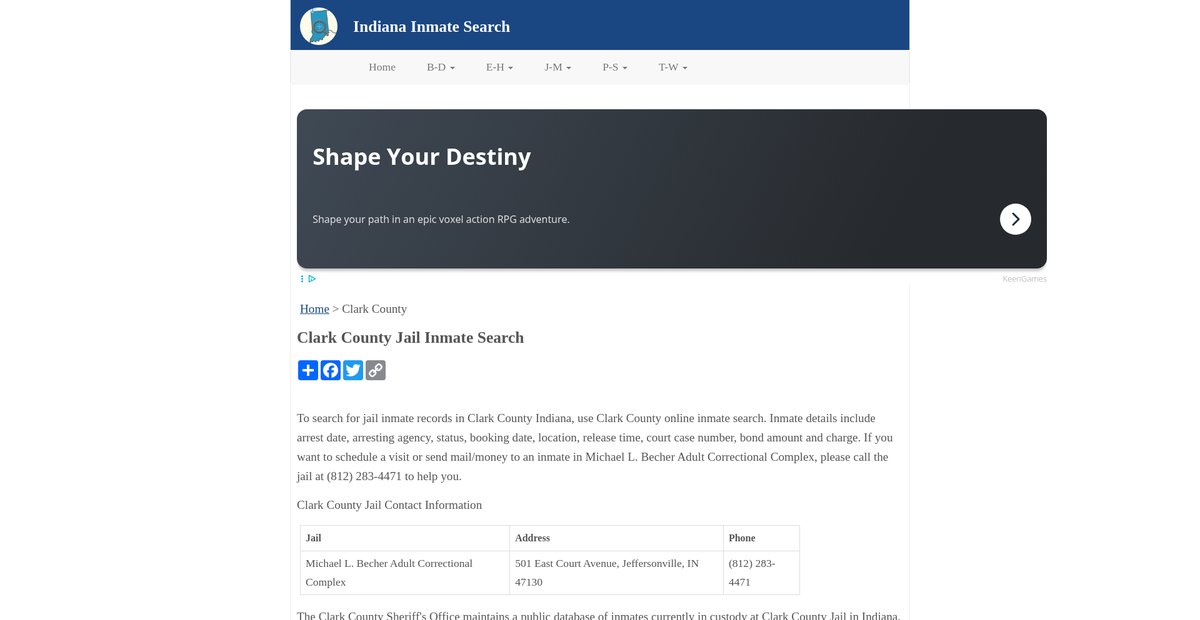Select the Clark County Jail Inmate Search heading
The image size is (1200, 620).
click(410, 338)
